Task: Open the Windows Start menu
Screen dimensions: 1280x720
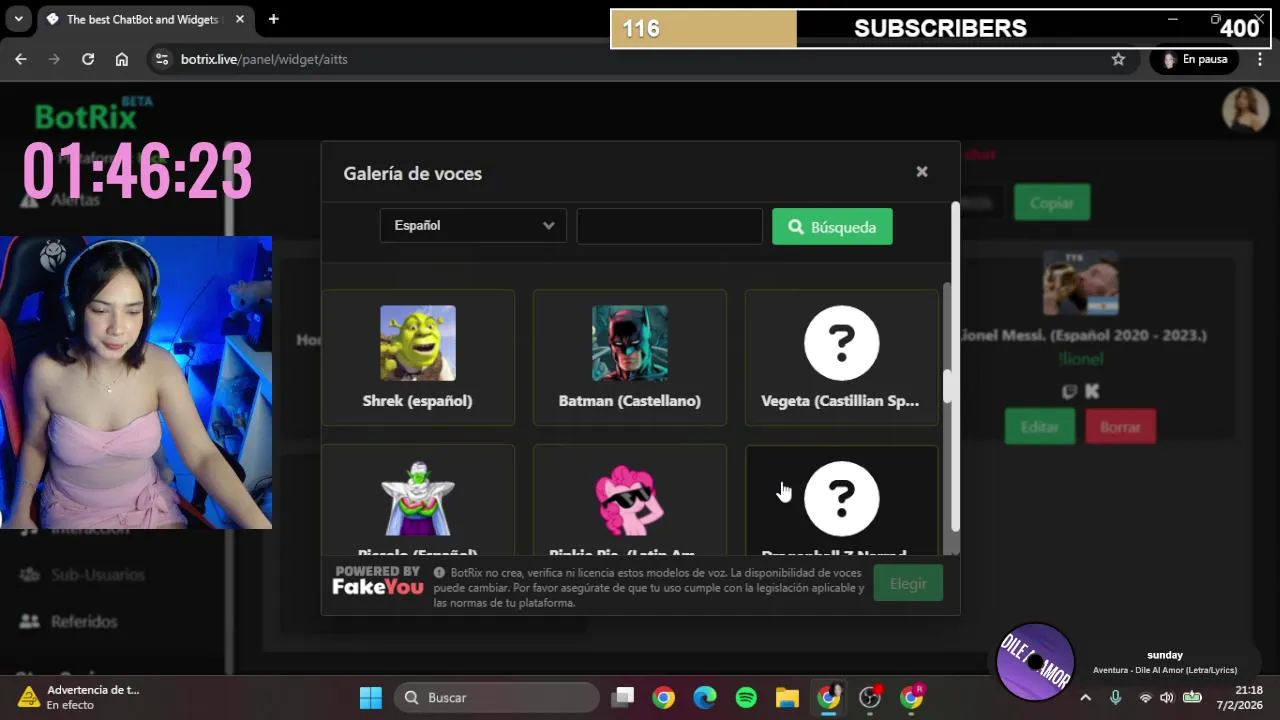Action: tap(371, 697)
